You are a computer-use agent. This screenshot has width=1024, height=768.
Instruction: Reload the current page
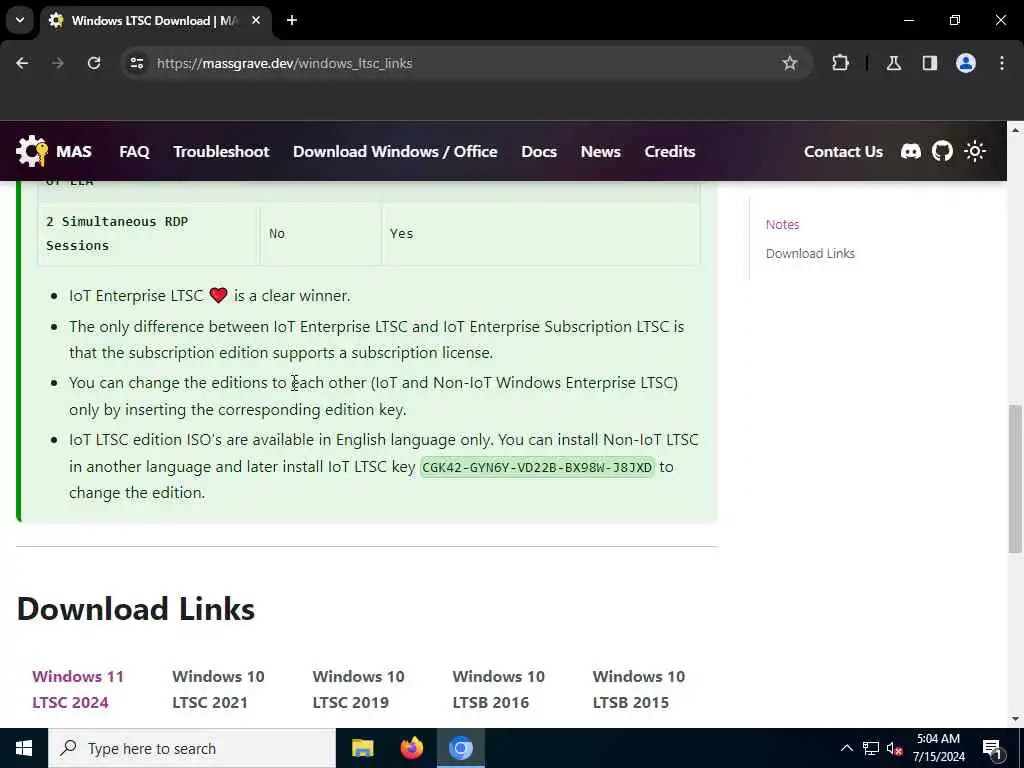(94, 63)
